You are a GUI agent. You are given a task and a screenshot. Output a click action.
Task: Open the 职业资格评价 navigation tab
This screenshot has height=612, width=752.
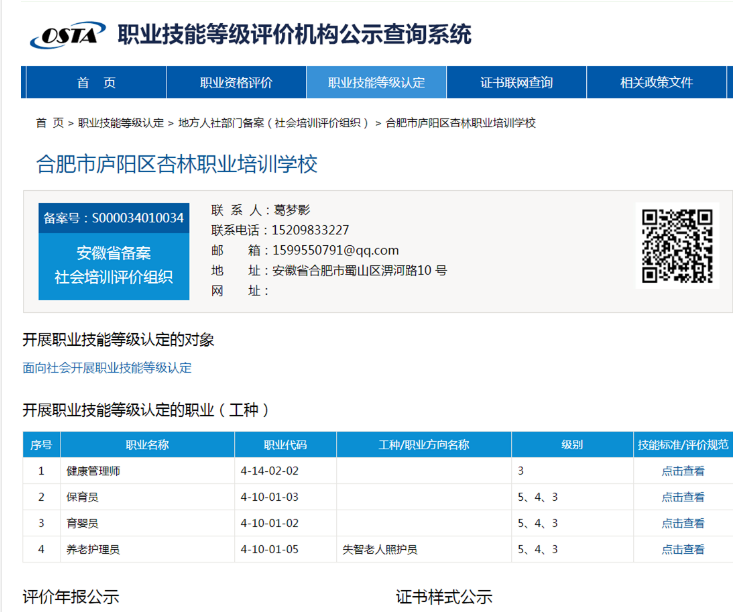click(236, 82)
